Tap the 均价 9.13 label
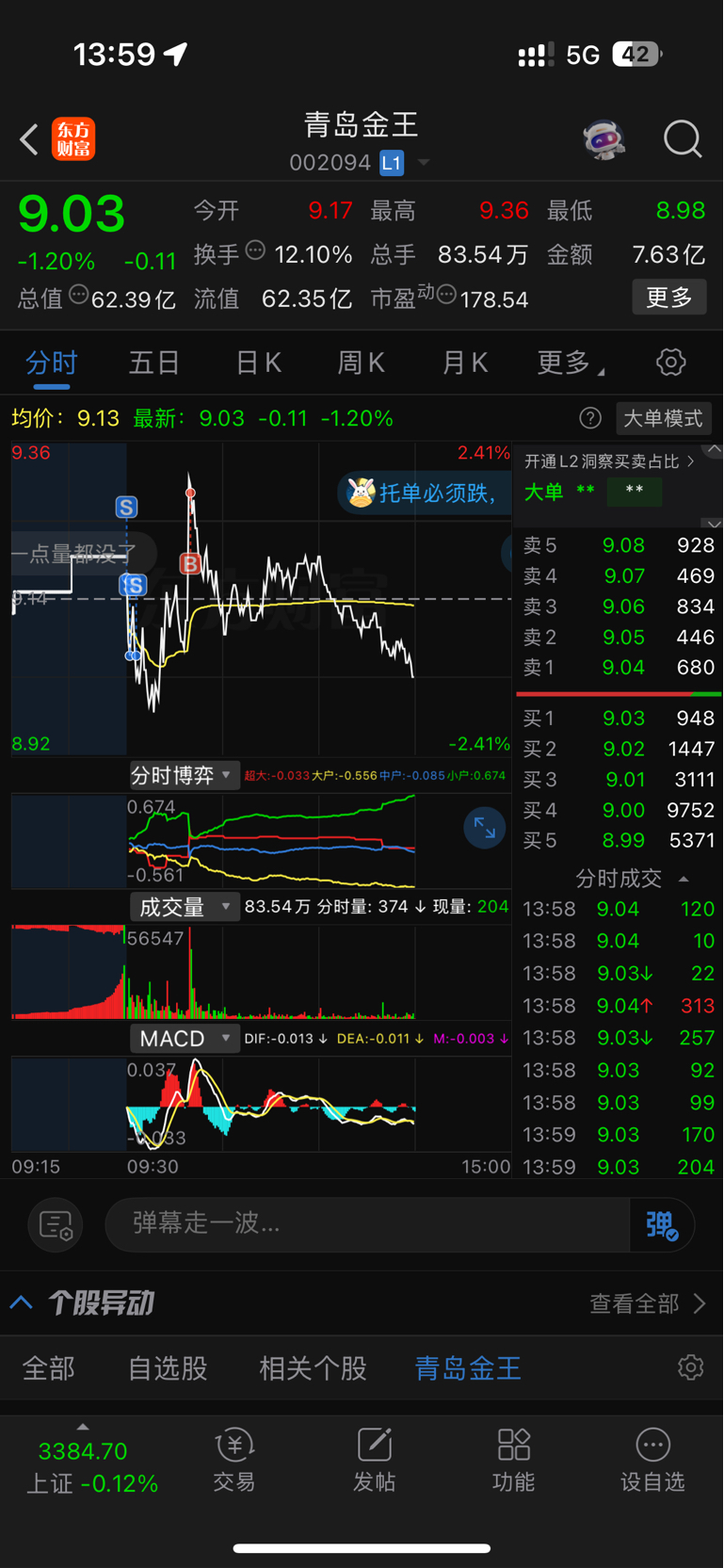The height and width of the screenshot is (1568, 724). pos(66,418)
